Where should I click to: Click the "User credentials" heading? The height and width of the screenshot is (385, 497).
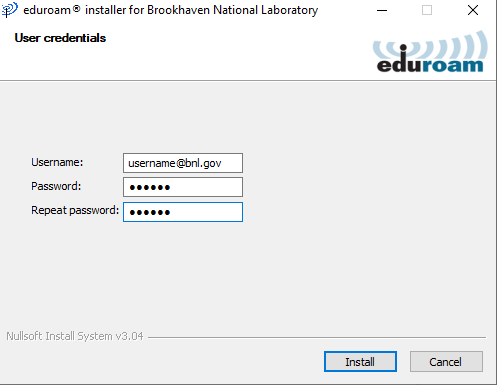coord(60,38)
